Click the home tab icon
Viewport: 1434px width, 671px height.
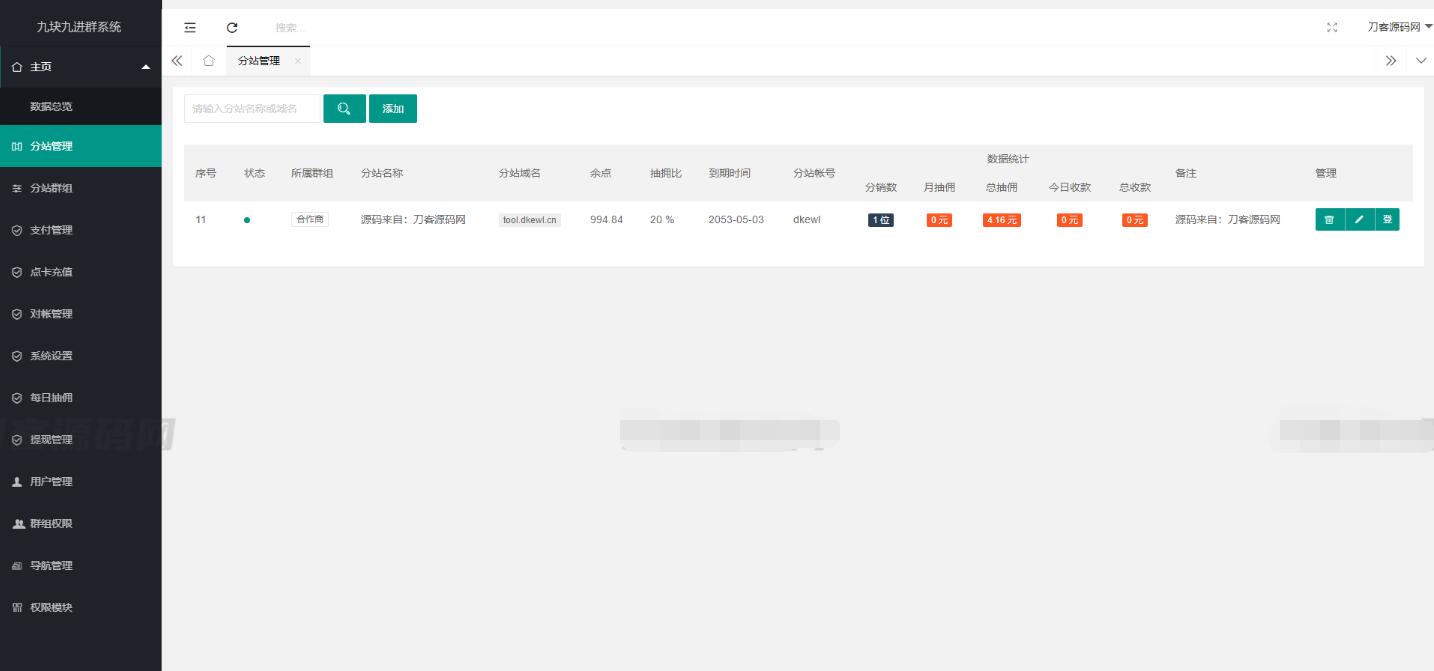pyautogui.click(x=208, y=61)
